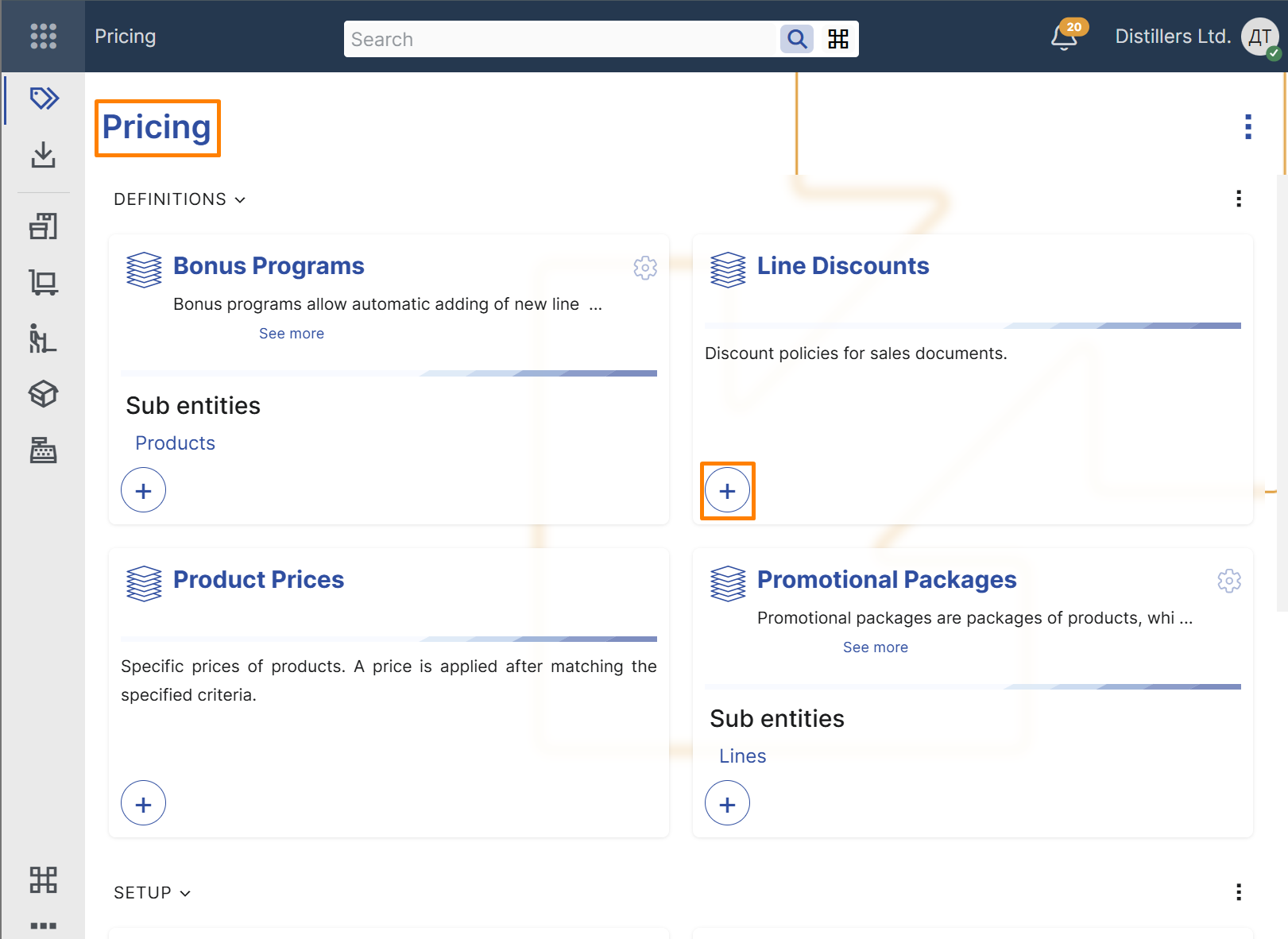Image resolution: width=1288 pixels, height=939 pixels.
Task: Open the Setup section three-dot menu
Action: pos(1239,892)
